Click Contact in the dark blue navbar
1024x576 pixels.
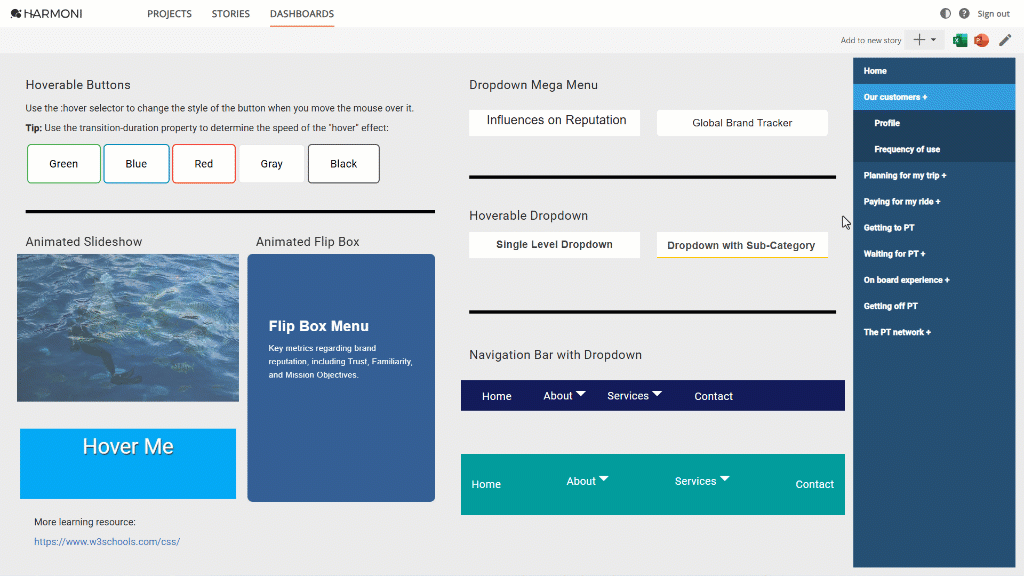(713, 396)
